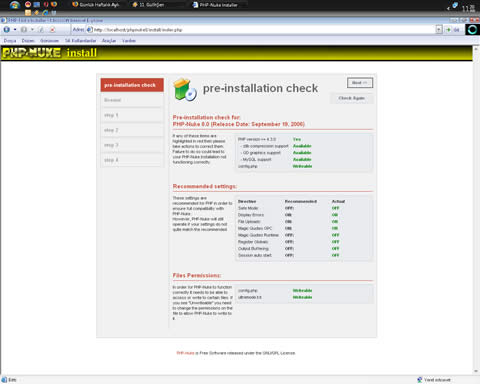Image resolution: width=480 pixels, height=384 pixels.
Task: Click the Next button in the installer
Action: tap(360, 83)
